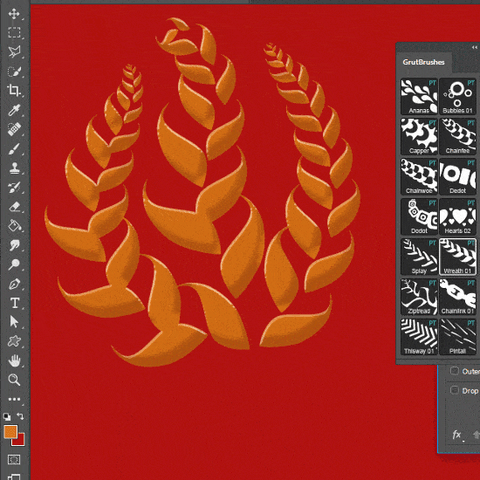Switch to the GrutBrushes tab

click(x=423, y=62)
